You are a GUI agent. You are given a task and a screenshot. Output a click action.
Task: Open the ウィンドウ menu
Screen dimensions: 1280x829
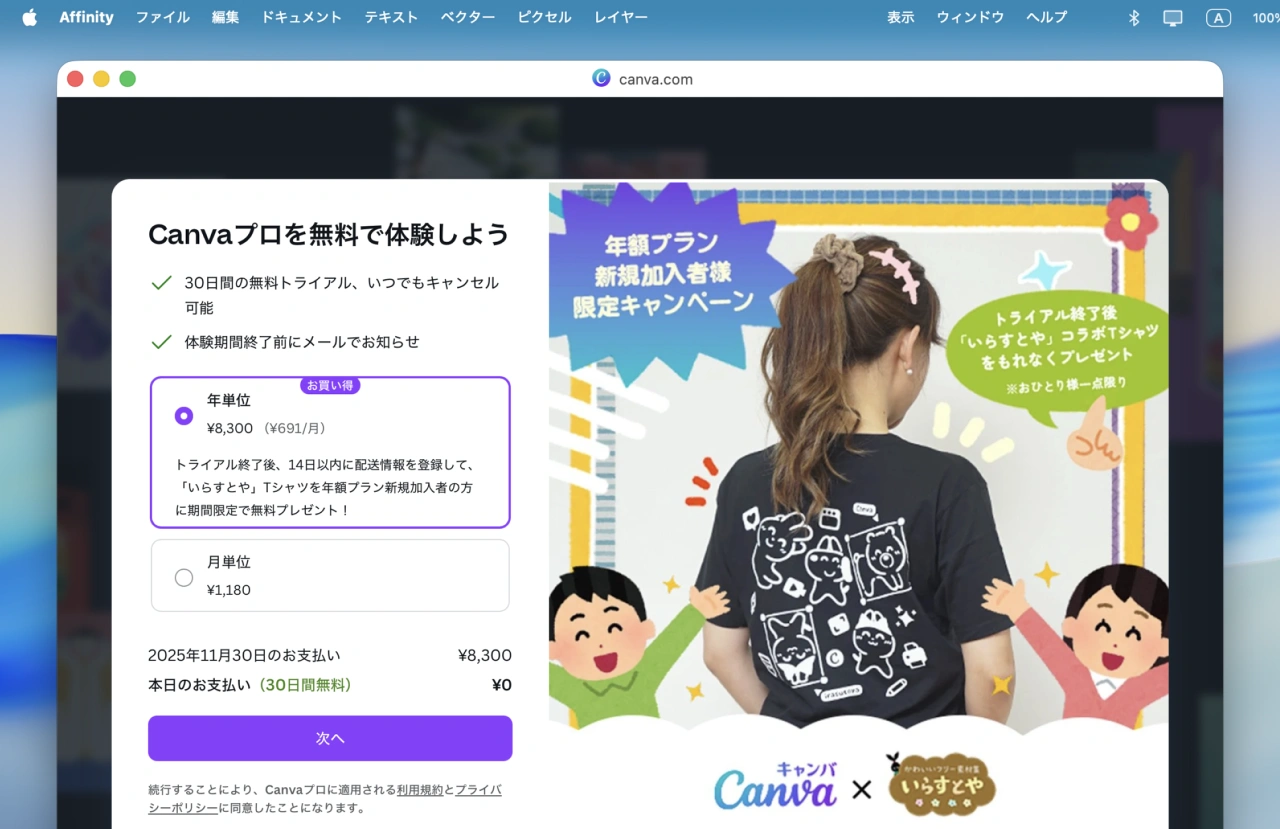[970, 17]
